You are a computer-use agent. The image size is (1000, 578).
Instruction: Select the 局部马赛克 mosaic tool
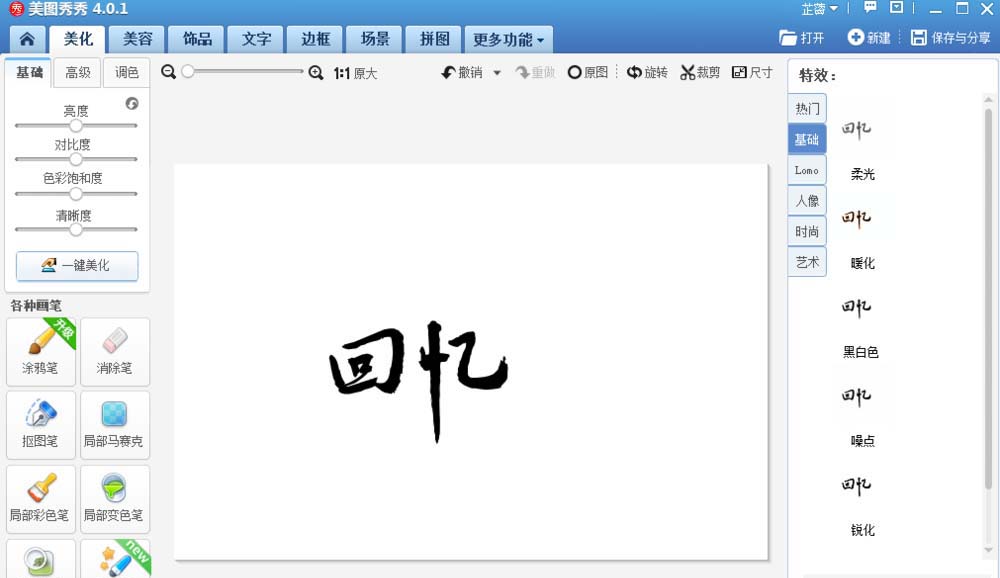(x=115, y=425)
